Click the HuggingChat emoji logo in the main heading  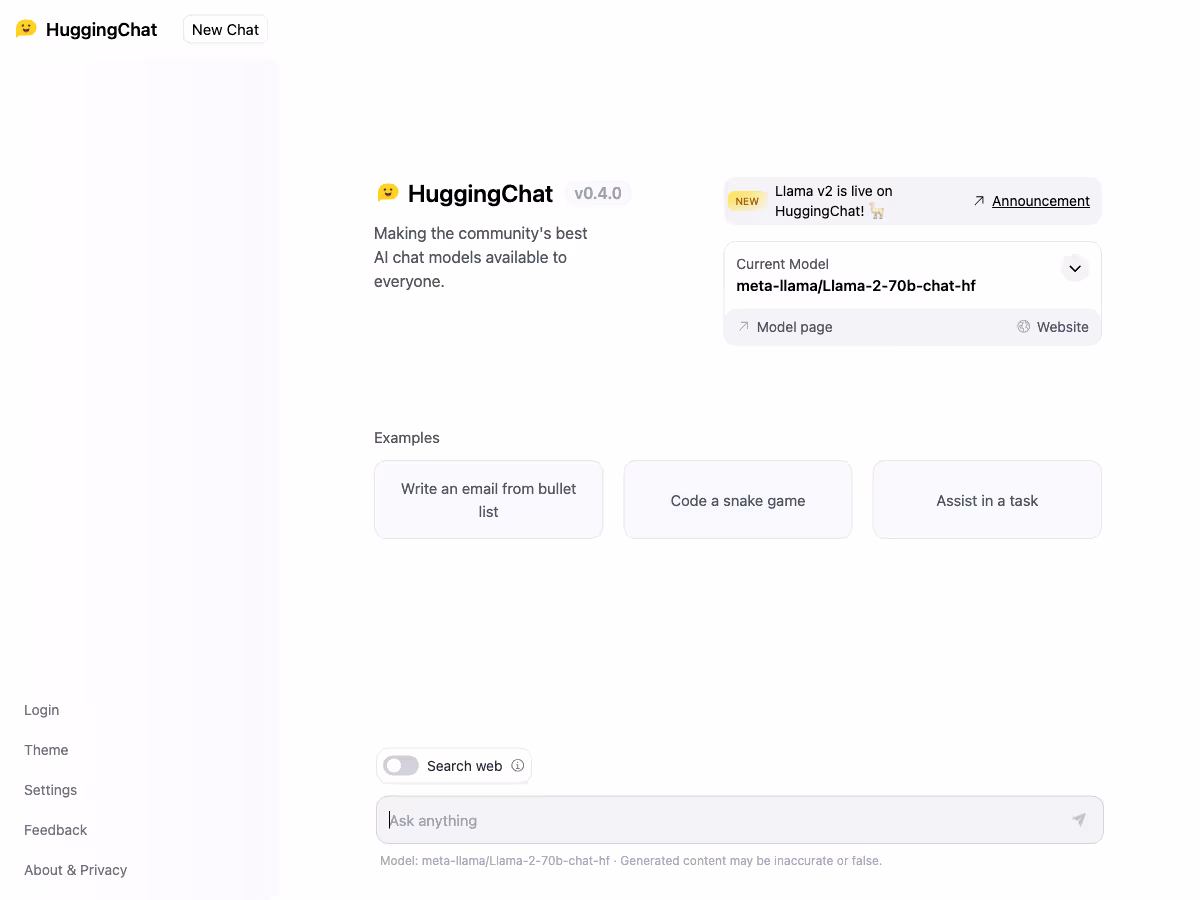(387, 192)
